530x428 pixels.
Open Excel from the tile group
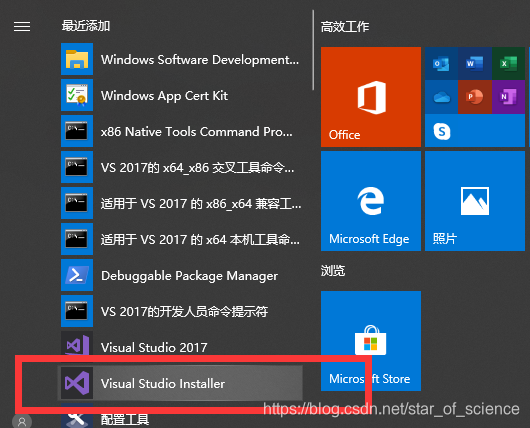click(508, 64)
